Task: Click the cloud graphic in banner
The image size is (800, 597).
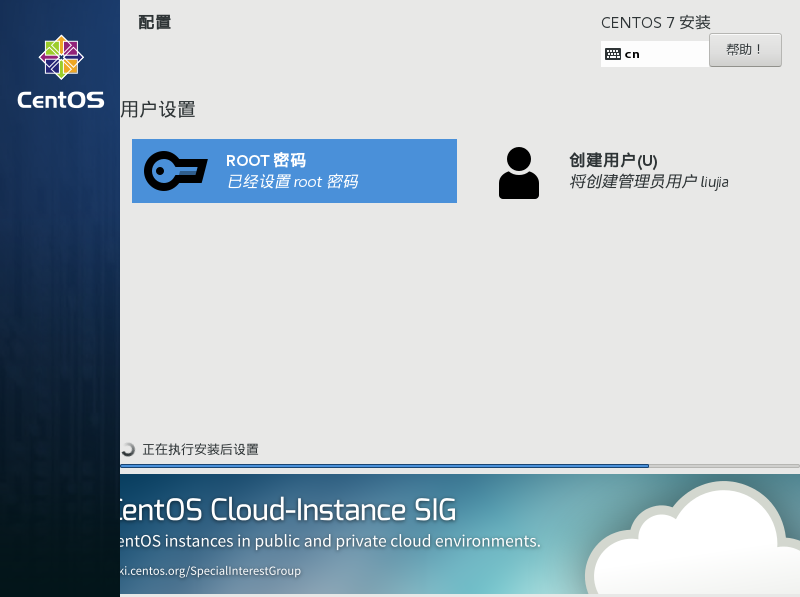Action: pos(694,538)
